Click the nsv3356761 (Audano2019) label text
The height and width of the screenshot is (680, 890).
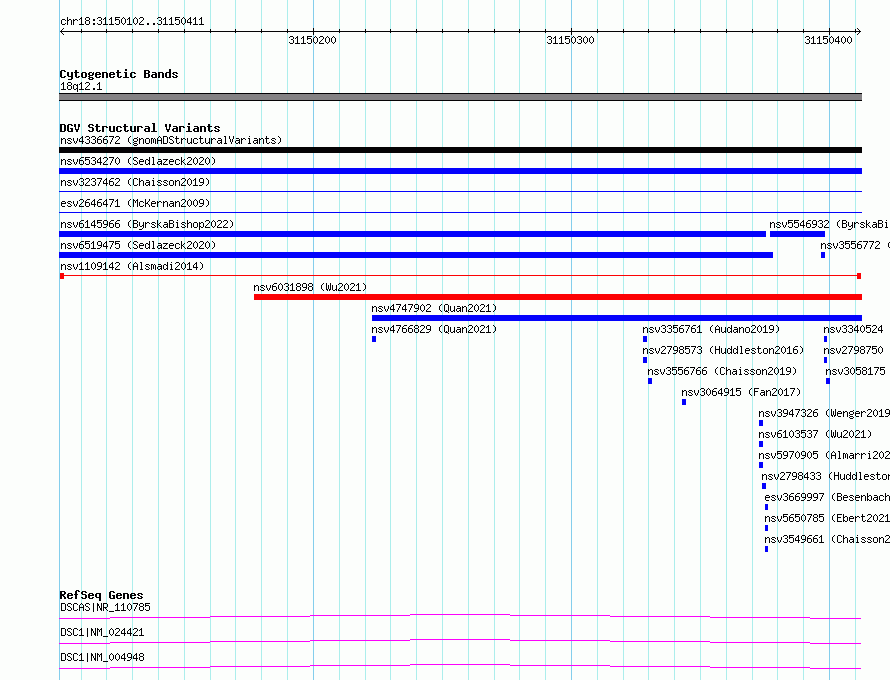point(711,329)
